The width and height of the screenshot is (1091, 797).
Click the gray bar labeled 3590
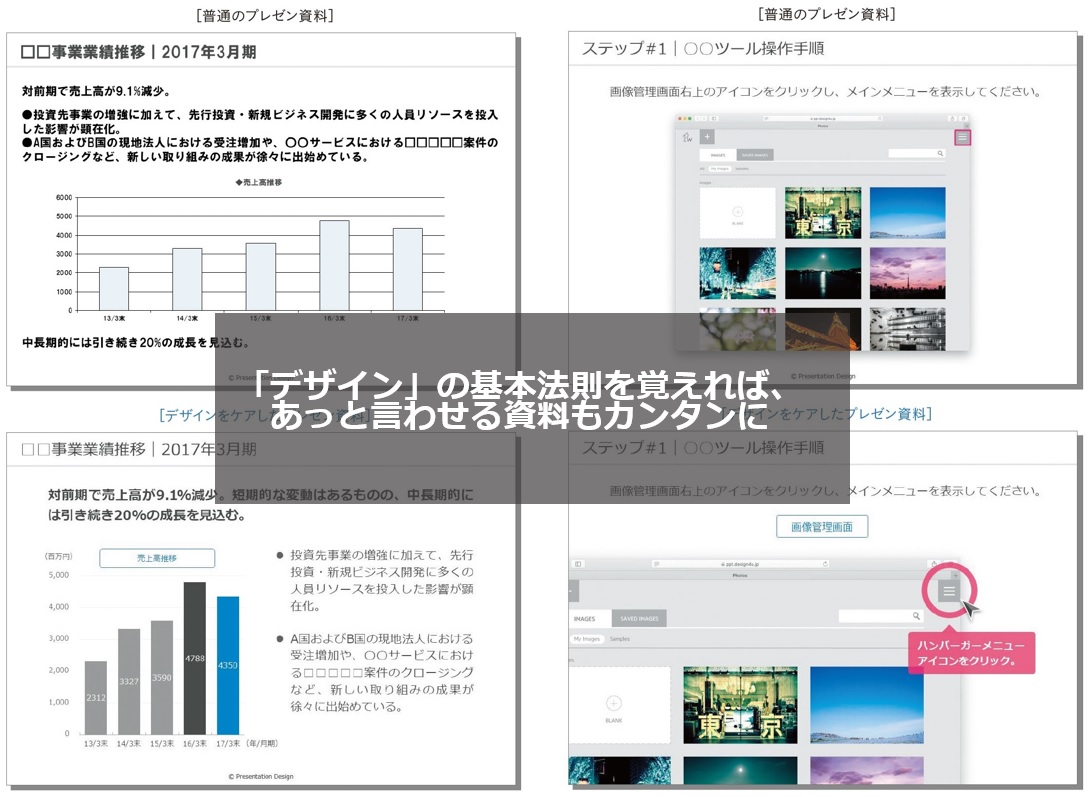(161, 677)
